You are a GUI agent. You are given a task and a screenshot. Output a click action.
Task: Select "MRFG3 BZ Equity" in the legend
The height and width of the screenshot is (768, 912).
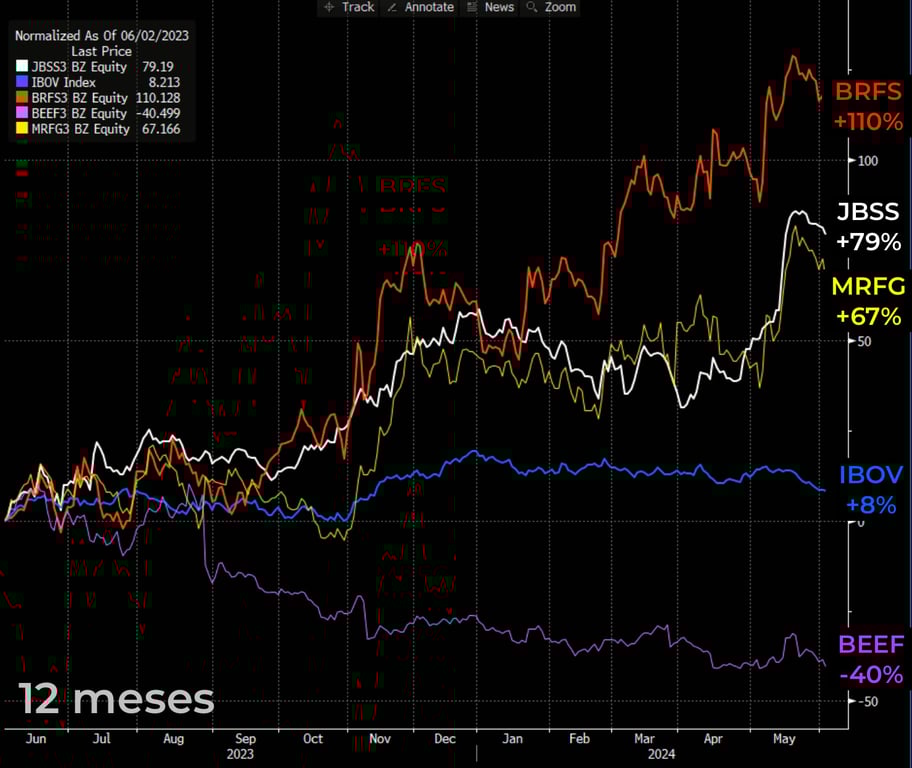[x=80, y=129]
